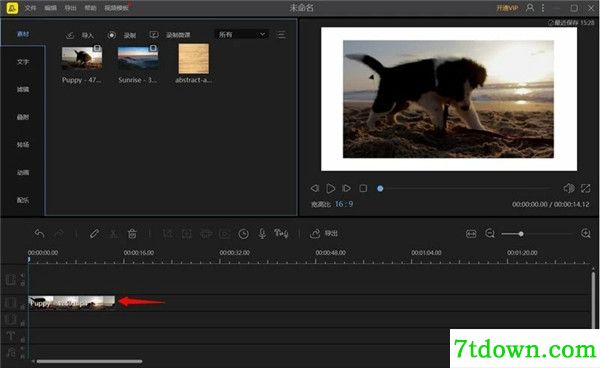
Task: Click the timeline ruler at 00:00:16.00
Action: 139,253
